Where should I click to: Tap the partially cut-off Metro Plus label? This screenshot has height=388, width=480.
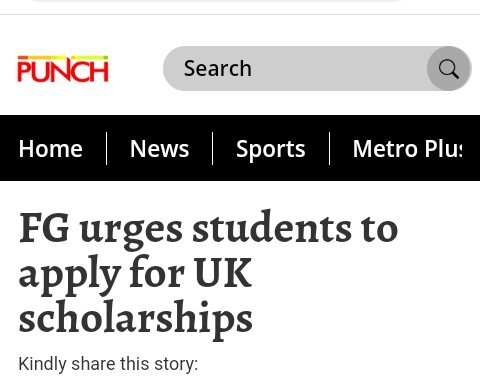tap(407, 149)
